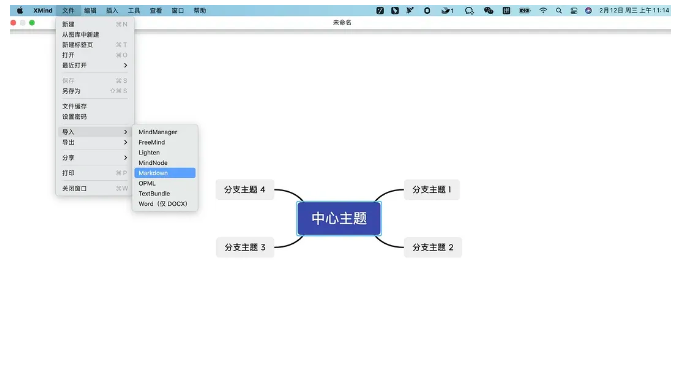Import from MindNode format
The width and height of the screenshot is (681, 383).
pos(165,163)
